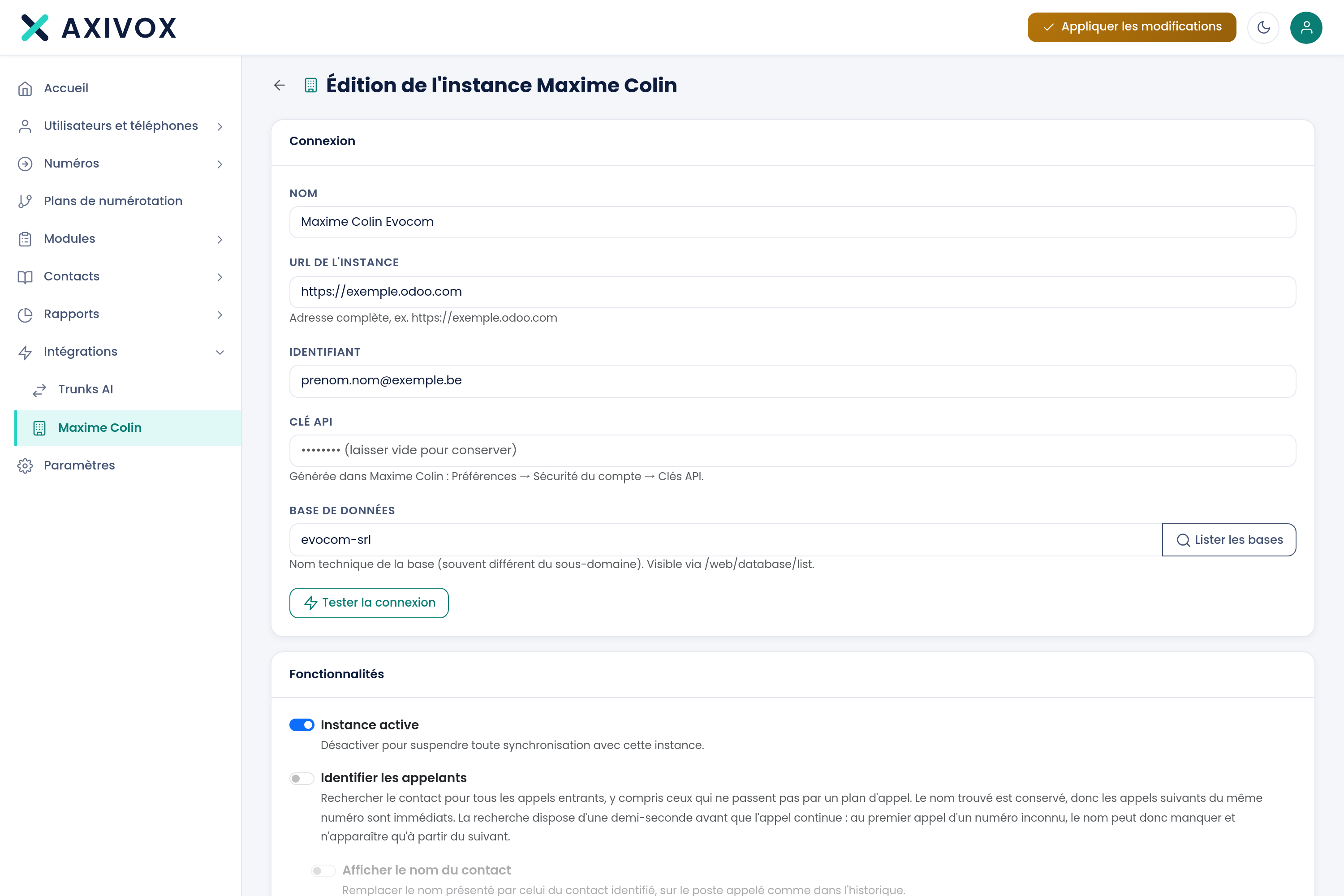Open the Utilisateurs et téléphones menu label
Viewport: 1344px width, 896px height.
[x=121, y=126]
